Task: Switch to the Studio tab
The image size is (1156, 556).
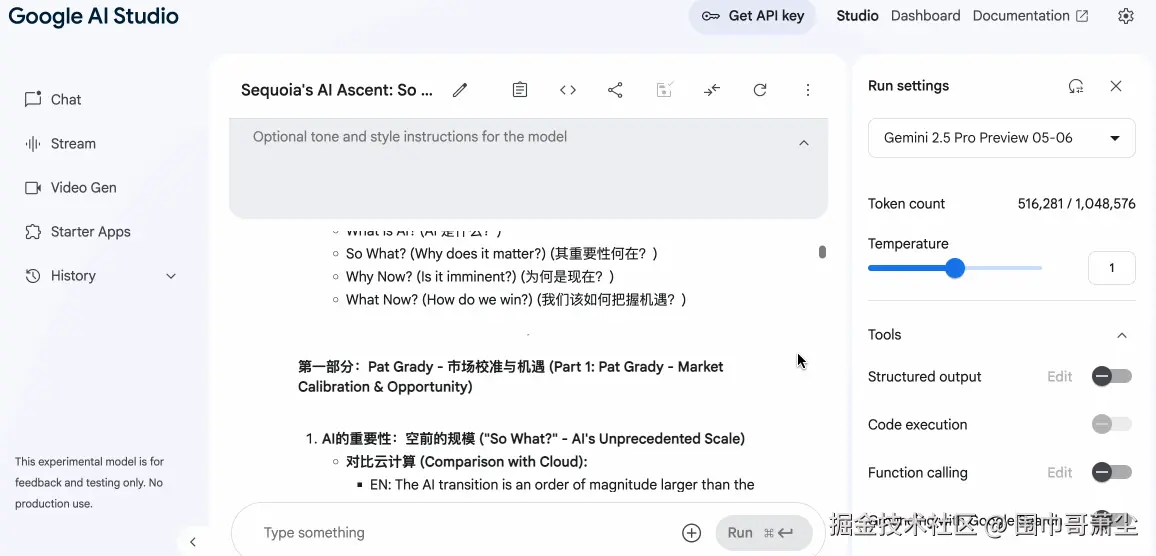Action: coord(857,16)
